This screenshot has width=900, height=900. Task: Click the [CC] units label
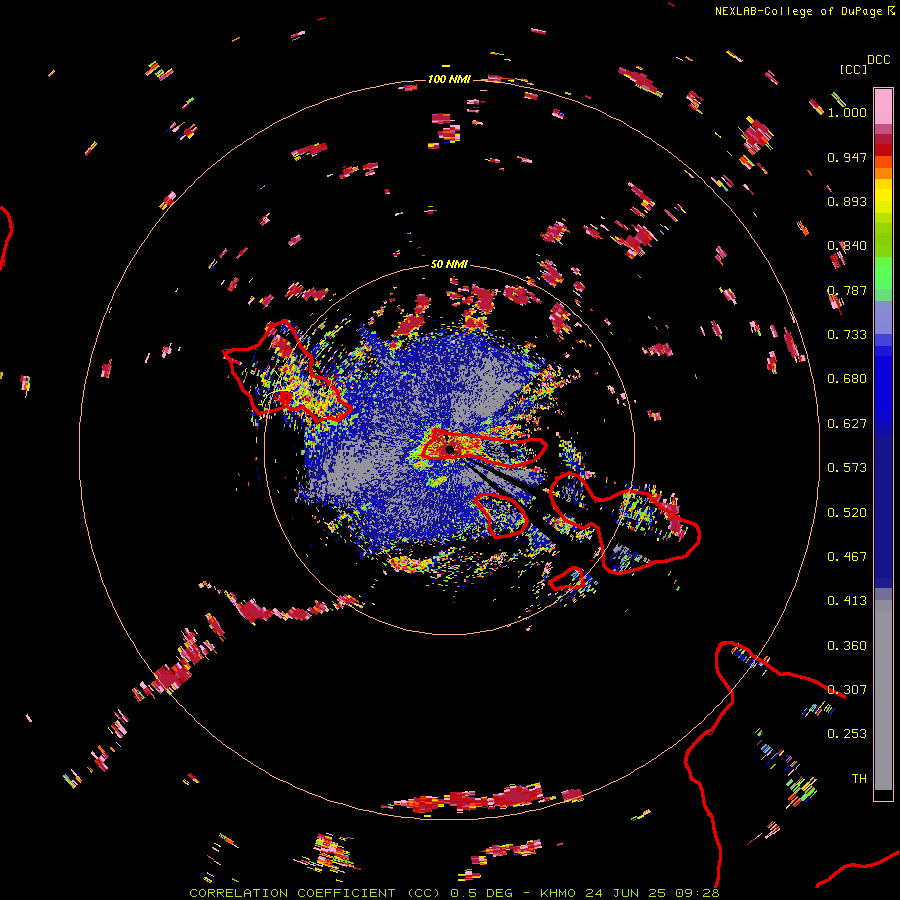(853, 69)
